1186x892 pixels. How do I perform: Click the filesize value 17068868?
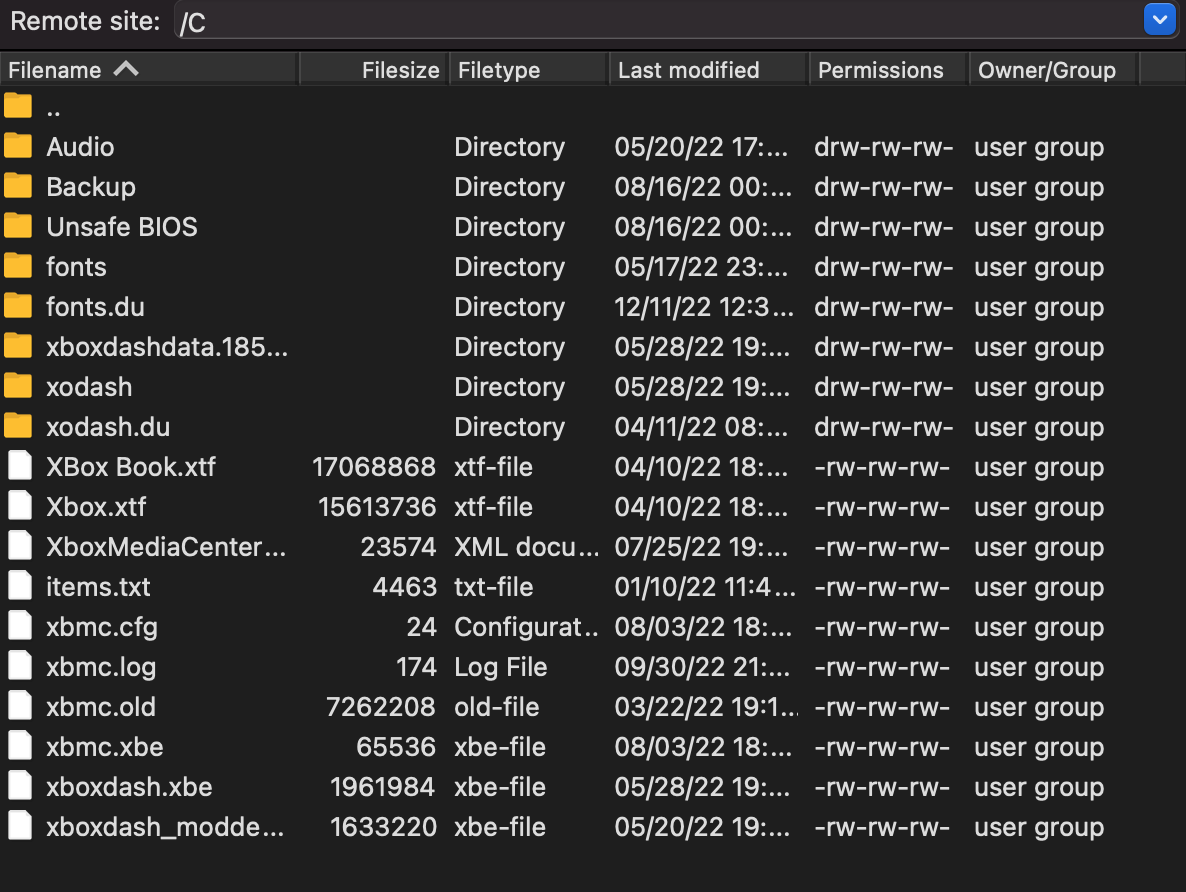pyautogui.click(x=374, y=467)
